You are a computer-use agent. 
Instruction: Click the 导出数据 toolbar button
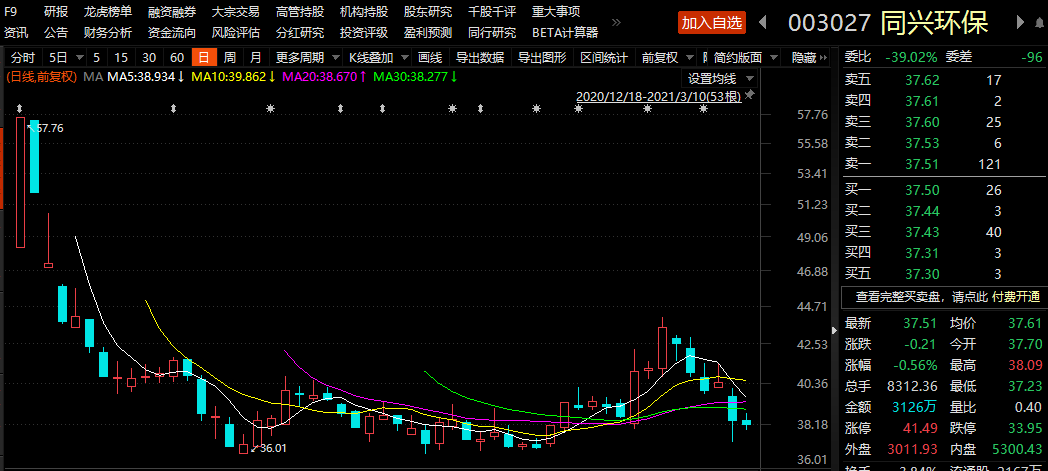point(479,57)
